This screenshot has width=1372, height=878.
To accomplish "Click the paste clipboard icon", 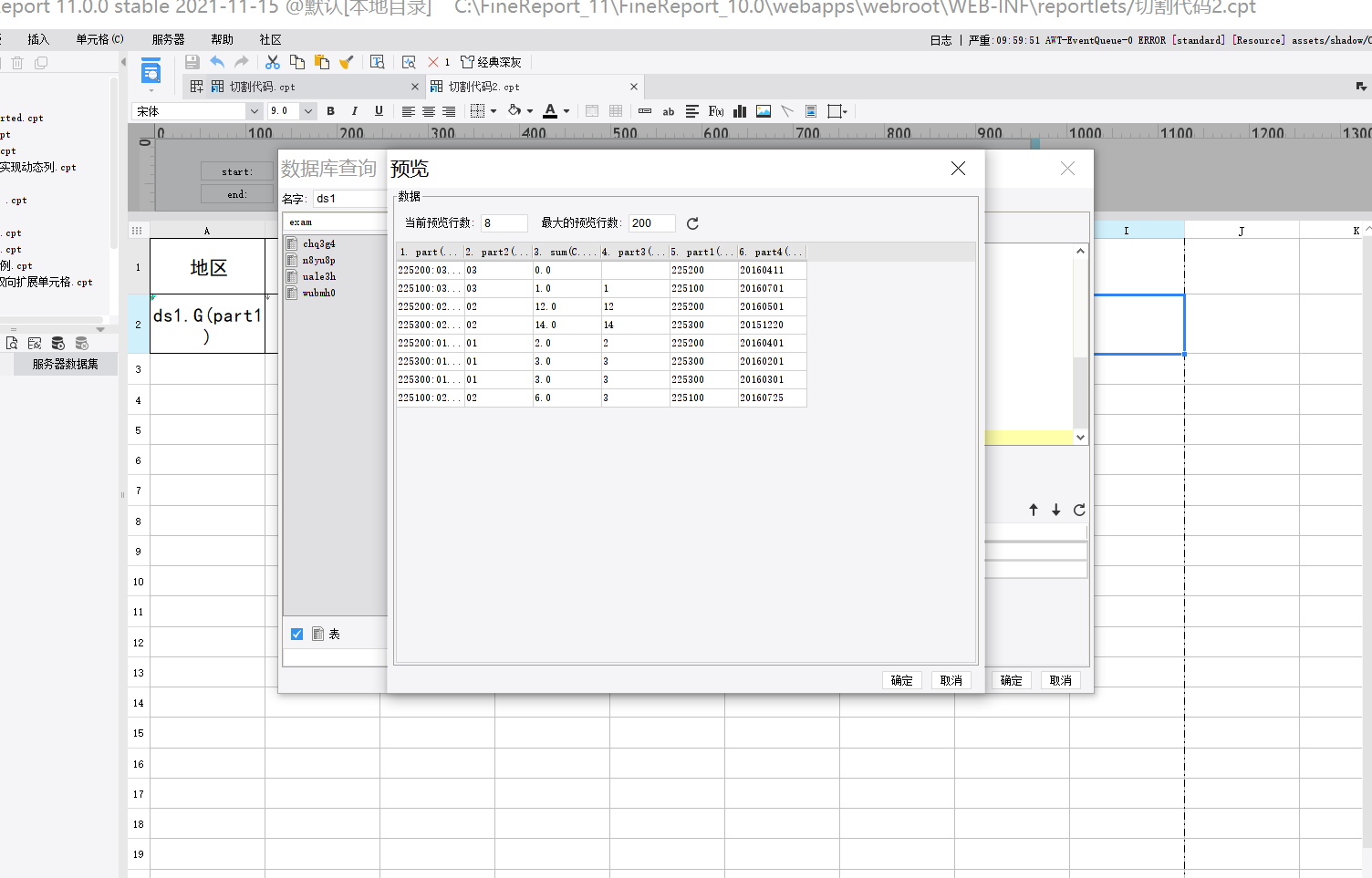I will (322, 62).
